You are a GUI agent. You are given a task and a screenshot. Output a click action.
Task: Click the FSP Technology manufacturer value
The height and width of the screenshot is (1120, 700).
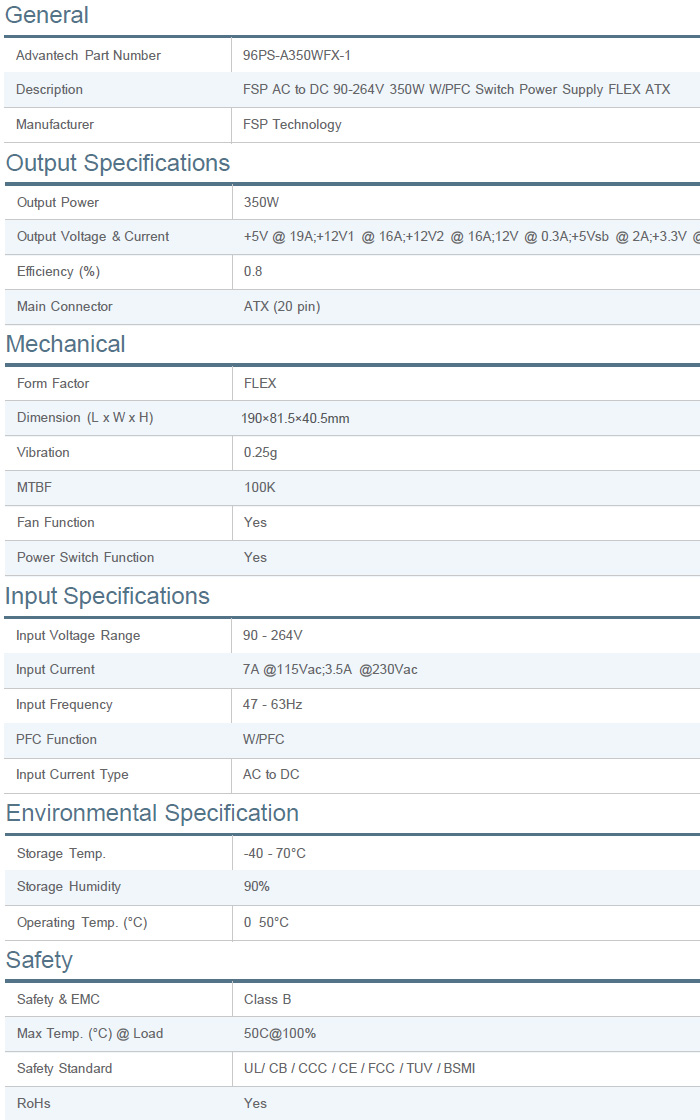click(292, 125)
